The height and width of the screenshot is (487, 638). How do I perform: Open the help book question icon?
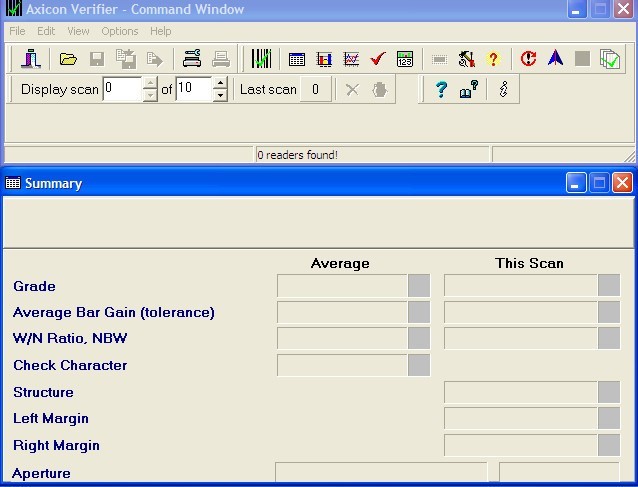[x=469, y=89]
